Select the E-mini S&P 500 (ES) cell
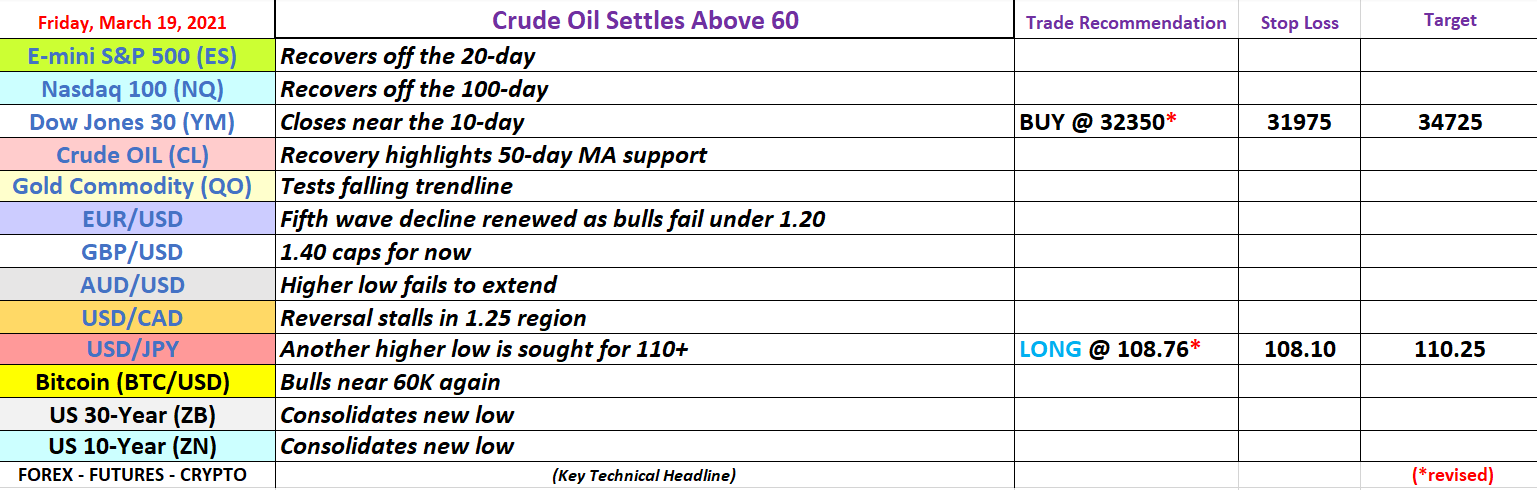The image size is (1537, 490). click(137, 57)
